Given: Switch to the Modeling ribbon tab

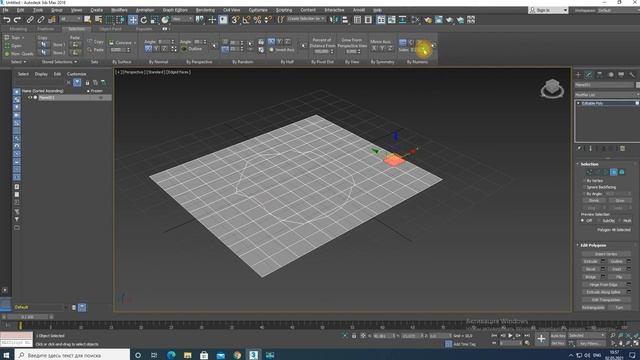Looking at the screenshot, I should tap(18, 29).
